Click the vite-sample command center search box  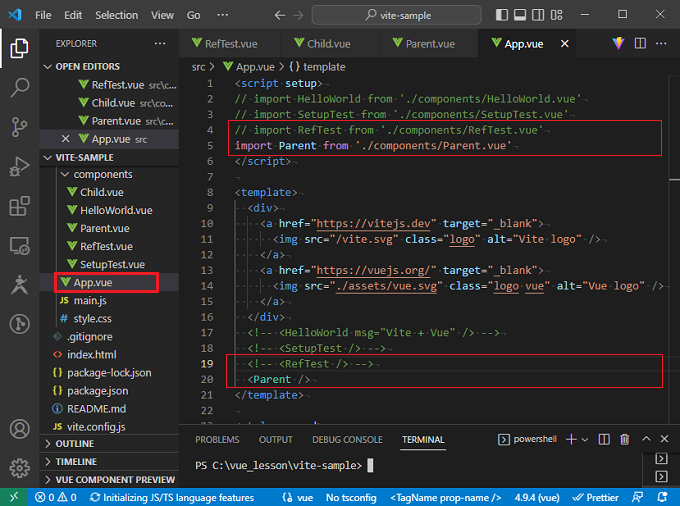click(x=396, y=15)
